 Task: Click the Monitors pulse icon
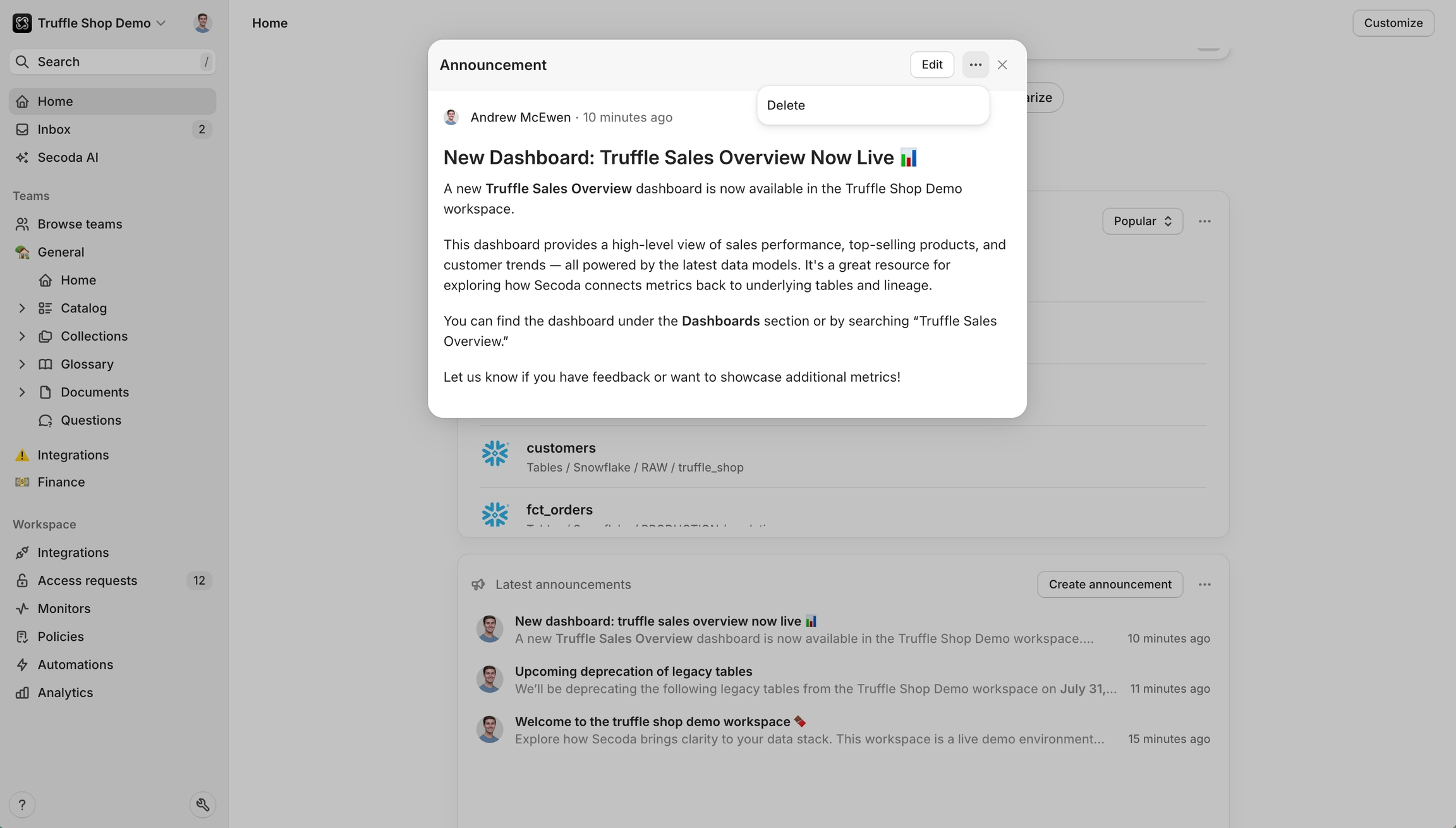coord(22,609)
